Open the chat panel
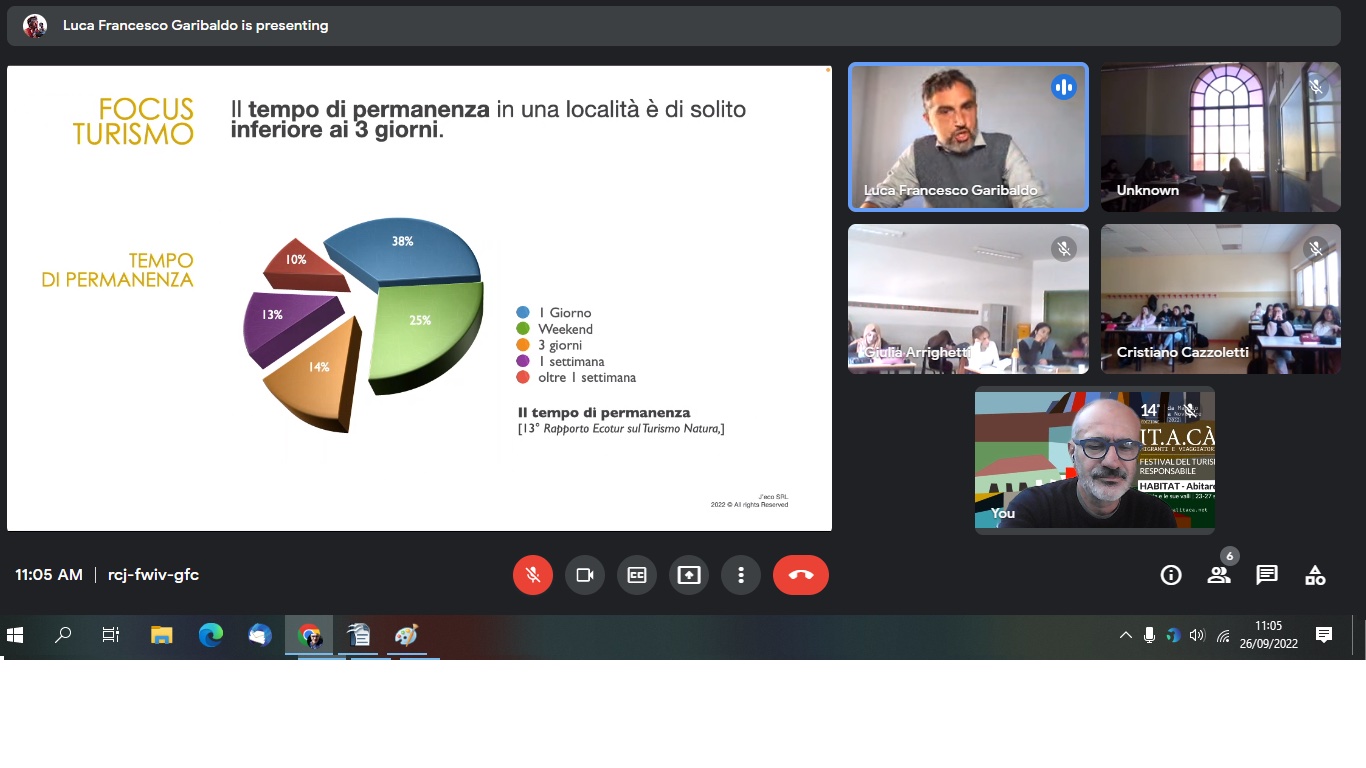Screen dimensions: 1366x768 [x=1267, y=575]
